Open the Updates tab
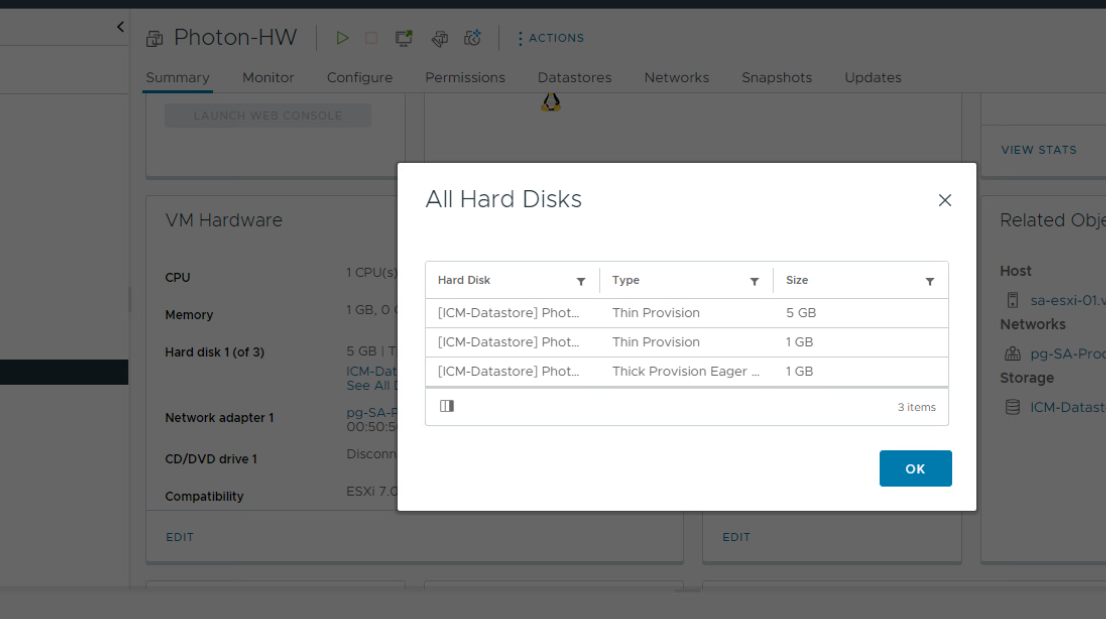 click(873, 78)
